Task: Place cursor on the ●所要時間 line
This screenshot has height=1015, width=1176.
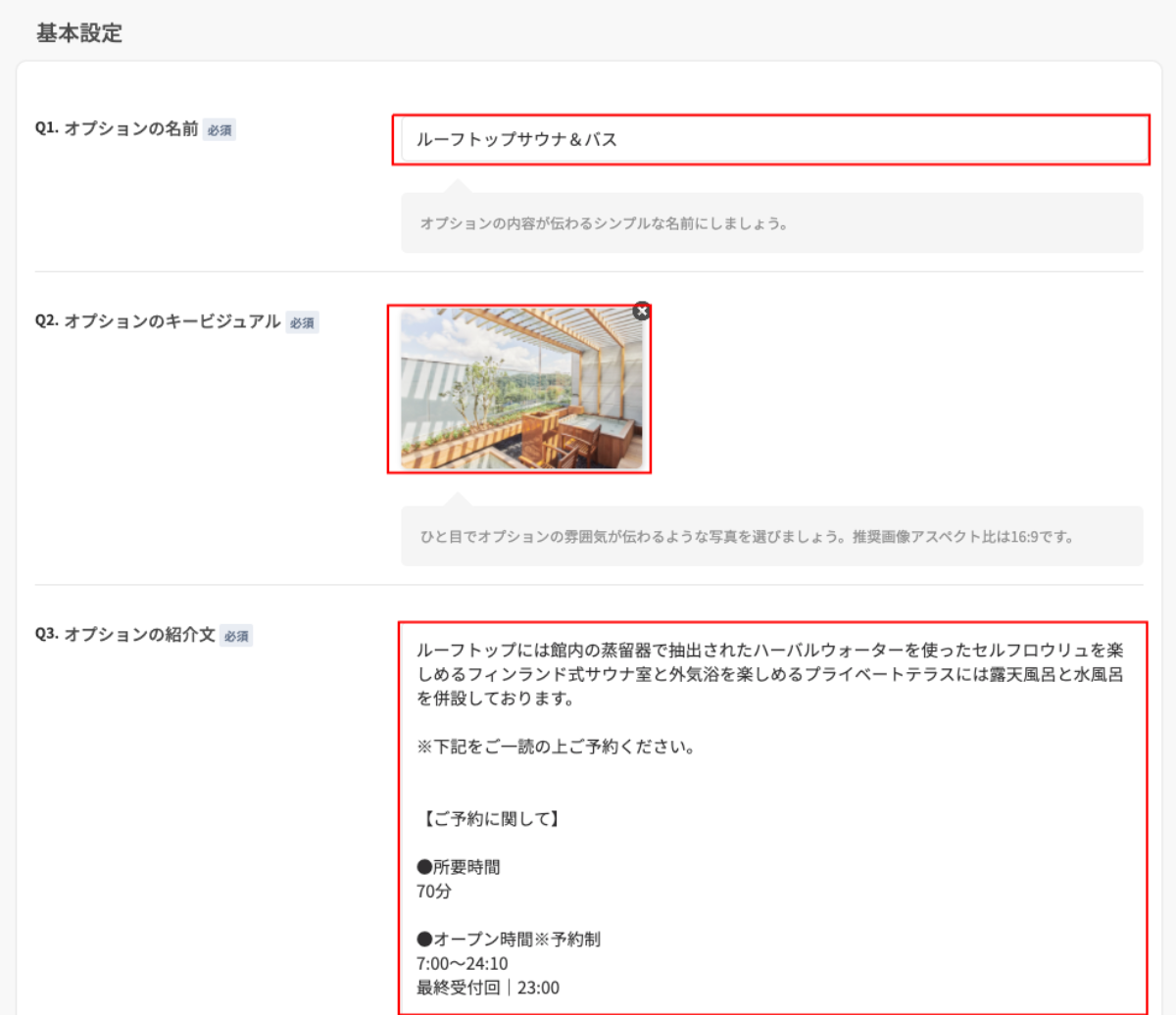Action: (459, 867)
